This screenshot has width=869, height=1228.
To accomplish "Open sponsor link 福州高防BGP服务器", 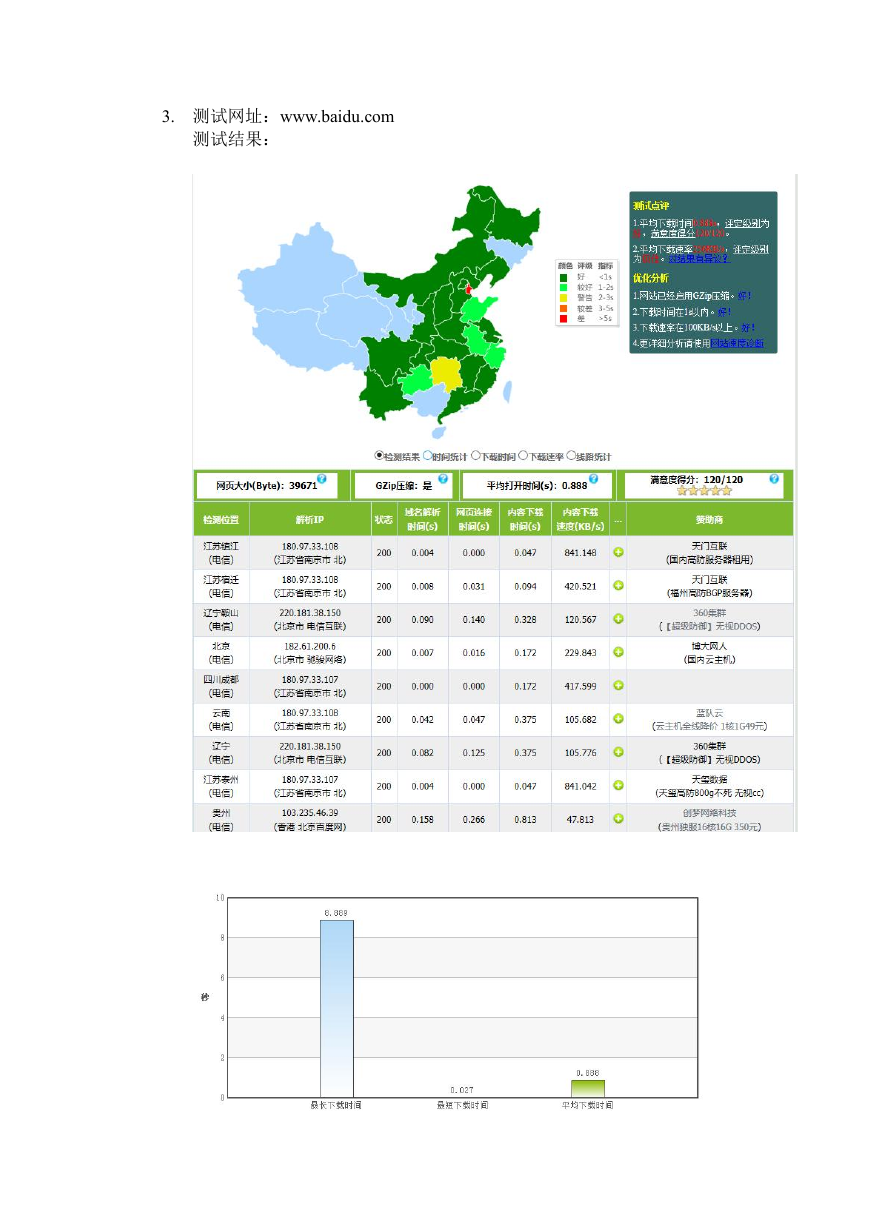I will tap(710, 593).
